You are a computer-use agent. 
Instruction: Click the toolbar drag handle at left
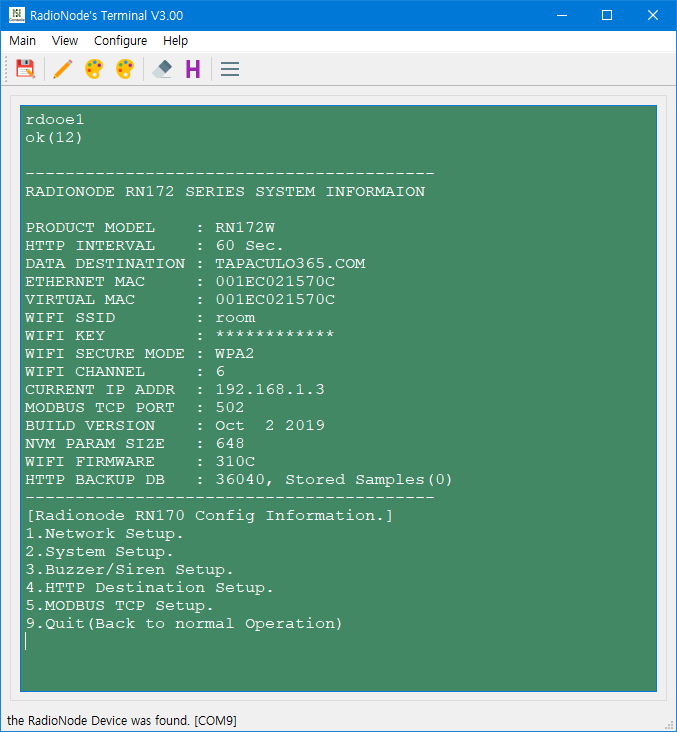point(6,69)
